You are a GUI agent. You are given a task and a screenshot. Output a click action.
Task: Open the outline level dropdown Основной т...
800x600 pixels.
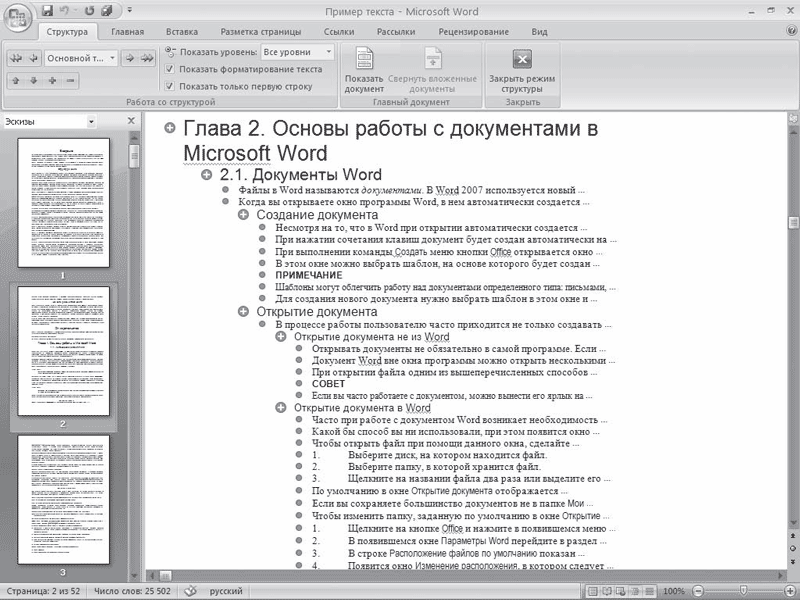[81, 58]
